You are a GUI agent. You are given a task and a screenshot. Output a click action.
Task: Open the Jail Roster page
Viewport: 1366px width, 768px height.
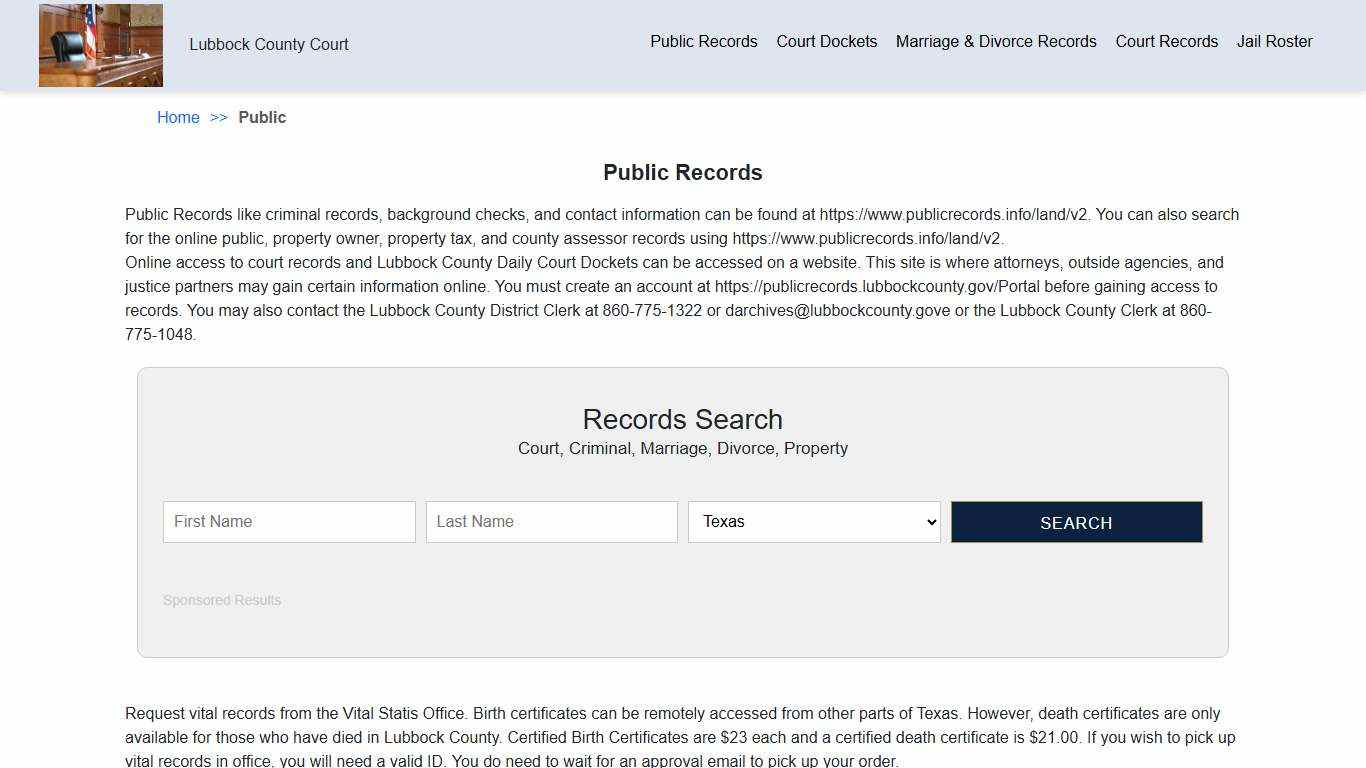1274,41
